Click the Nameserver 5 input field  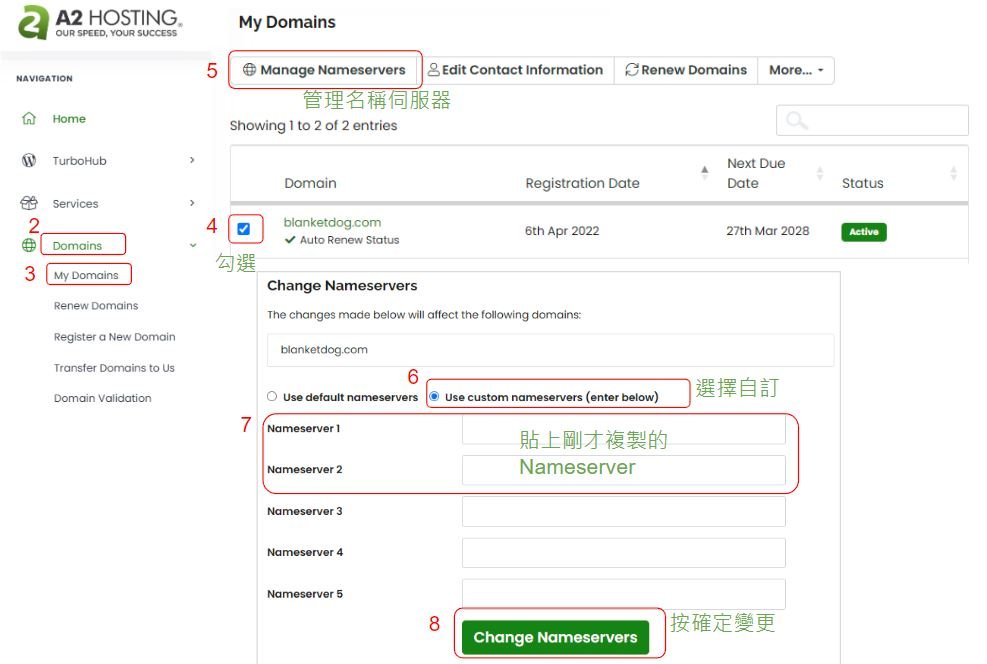tap(623, 594)
